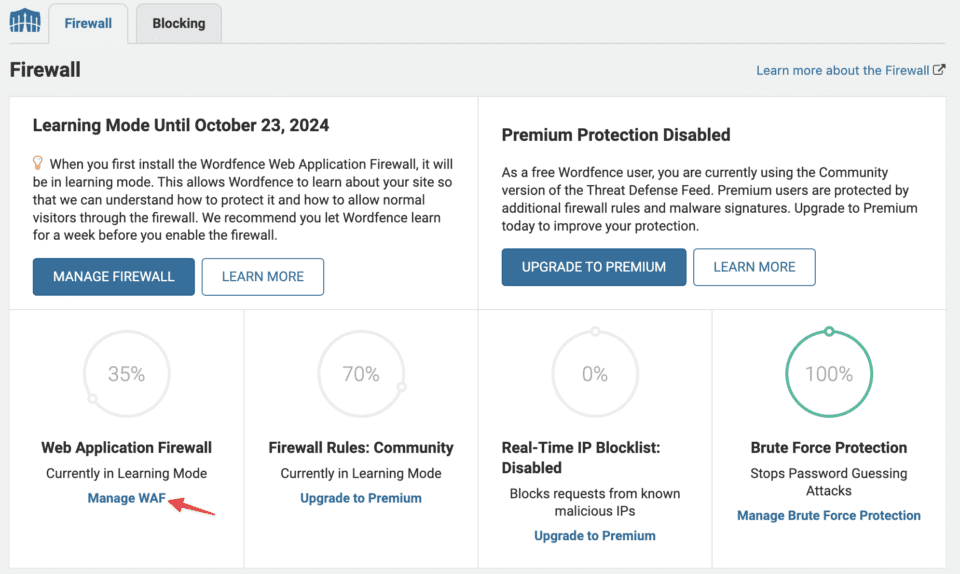Open the Blocking tab
Image resolution: width=960 pixels, height=574 pixels.
(178, 23)
